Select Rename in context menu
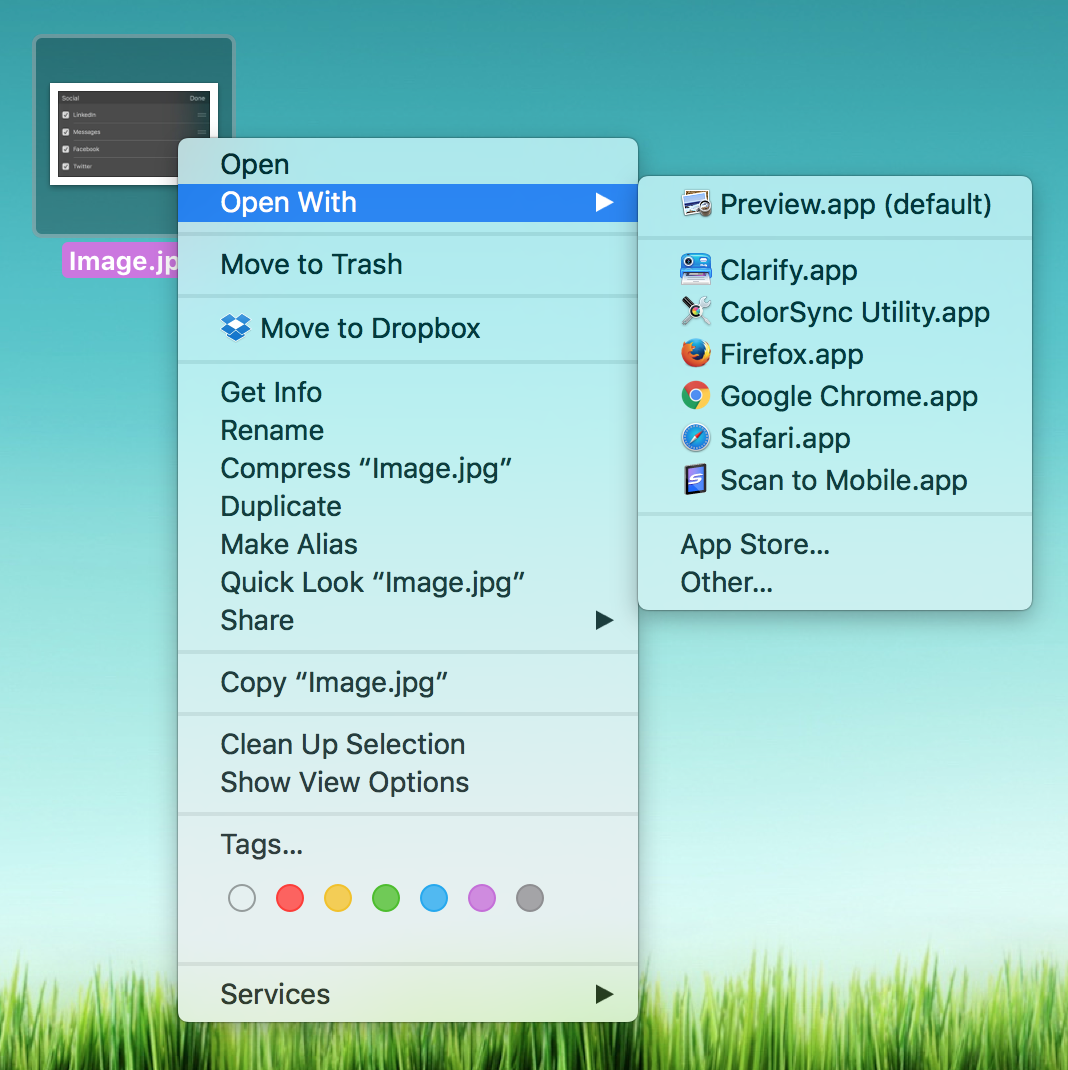 pos(407,431)
